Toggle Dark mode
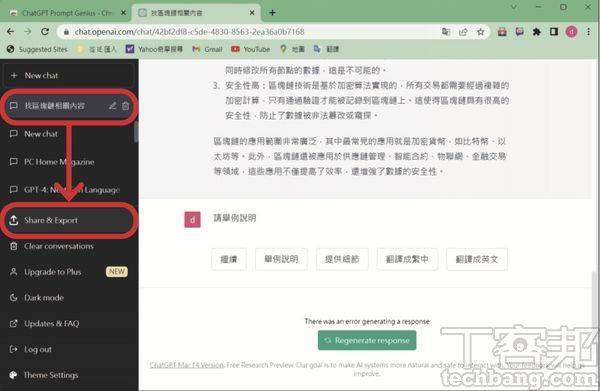 click(x=69, y=297)
